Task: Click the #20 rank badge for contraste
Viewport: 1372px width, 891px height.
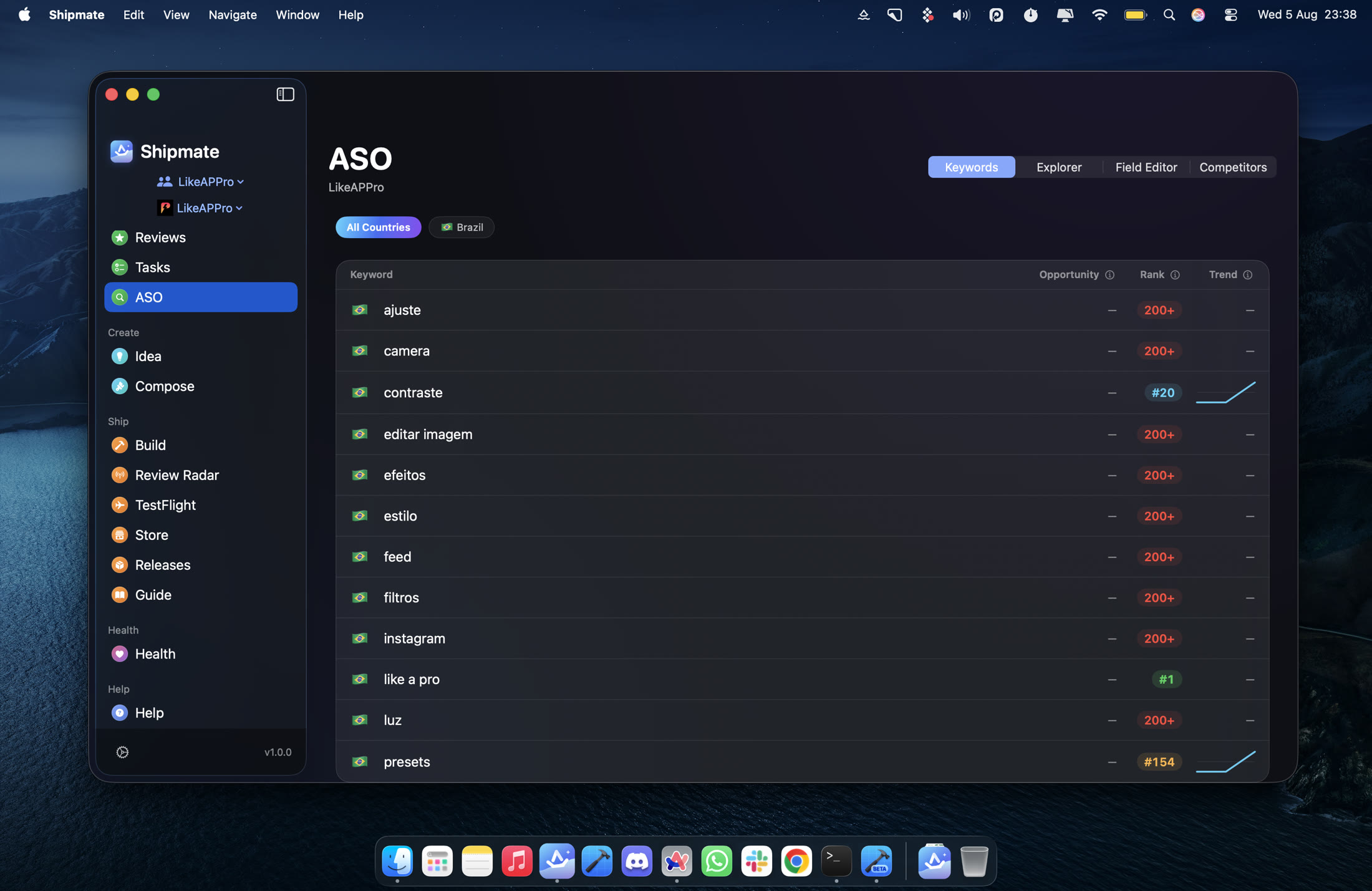Action: coord(1162,393)
